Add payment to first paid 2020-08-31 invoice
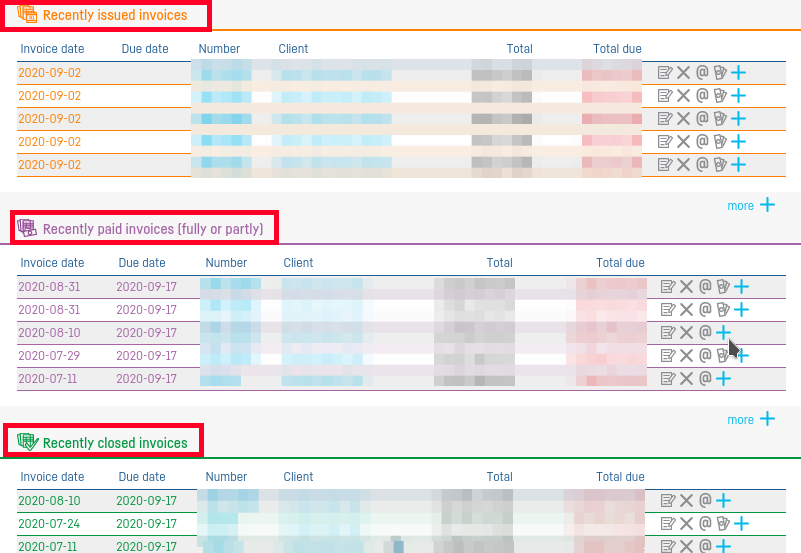The height and width of the screenshot is (553, 801). click(723, 286)
